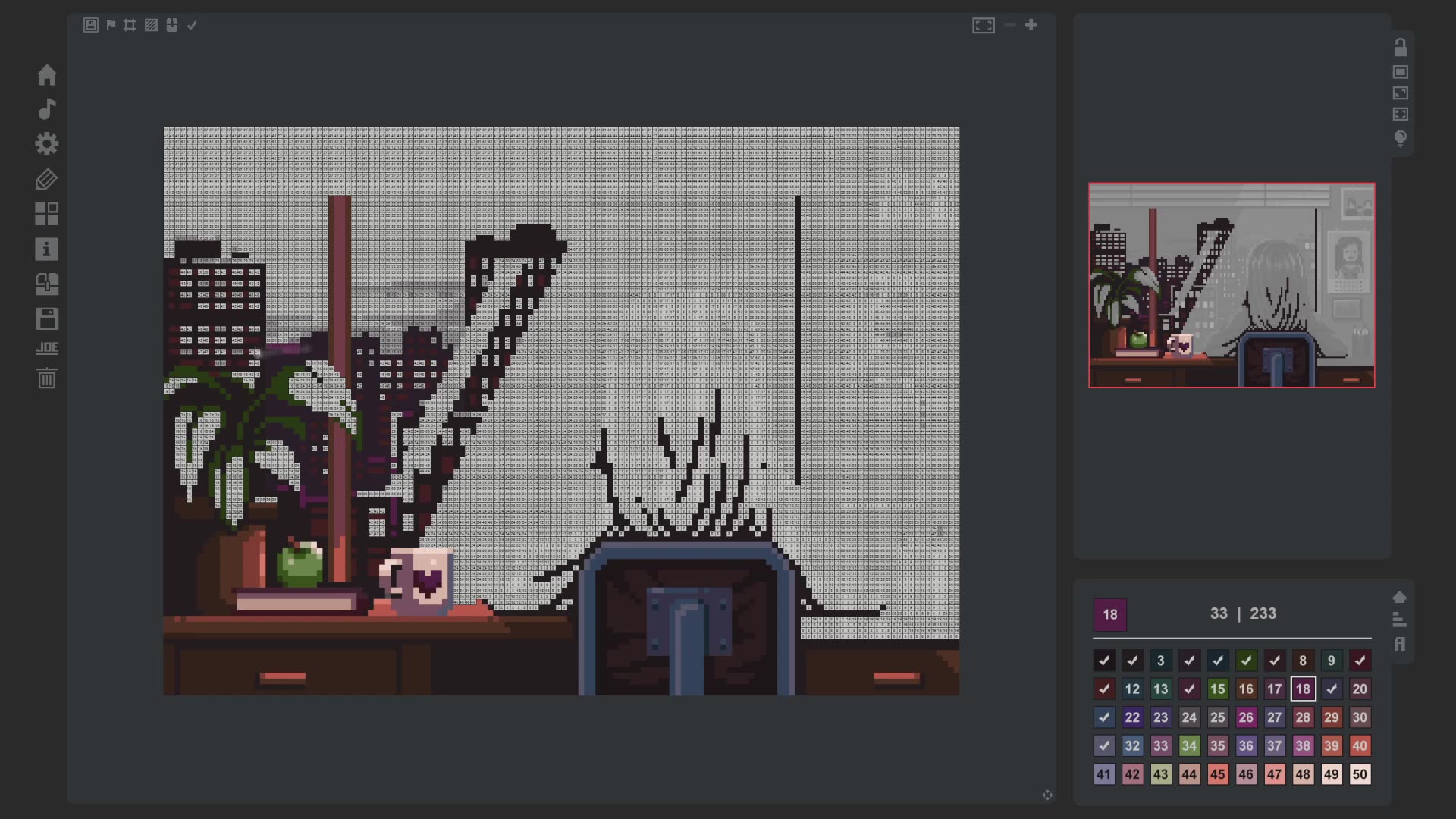Screen dimensions: 1456x819
Task: Toggle the padlock lock icon
Action: [x=1401, y=48]
